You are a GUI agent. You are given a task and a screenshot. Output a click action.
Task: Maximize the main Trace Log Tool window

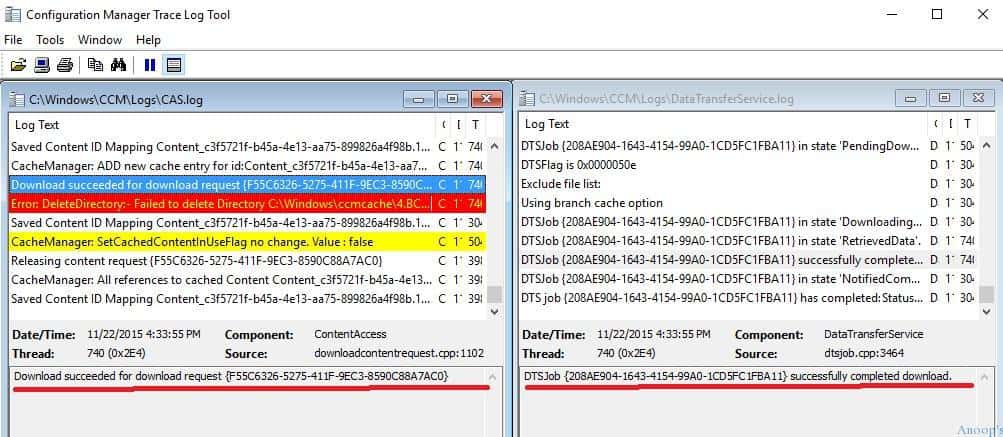pyautogui.click(x=937, y=14)
